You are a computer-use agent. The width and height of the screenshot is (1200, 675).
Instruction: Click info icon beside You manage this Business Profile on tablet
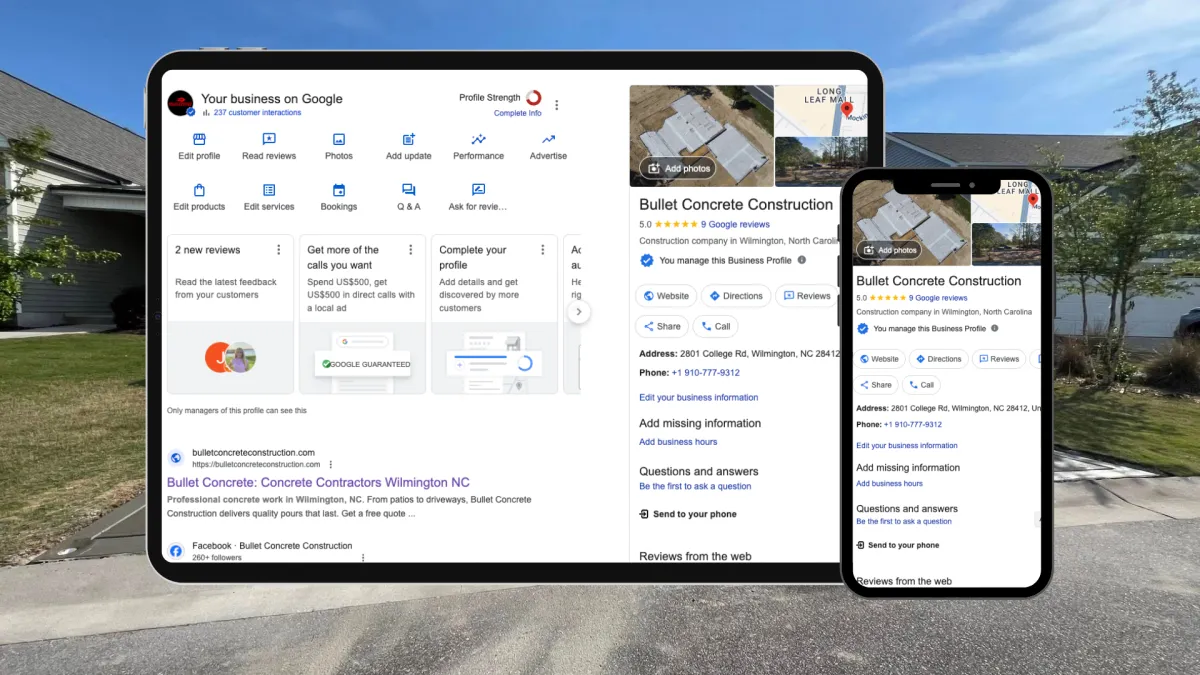[x=802, y=260]
